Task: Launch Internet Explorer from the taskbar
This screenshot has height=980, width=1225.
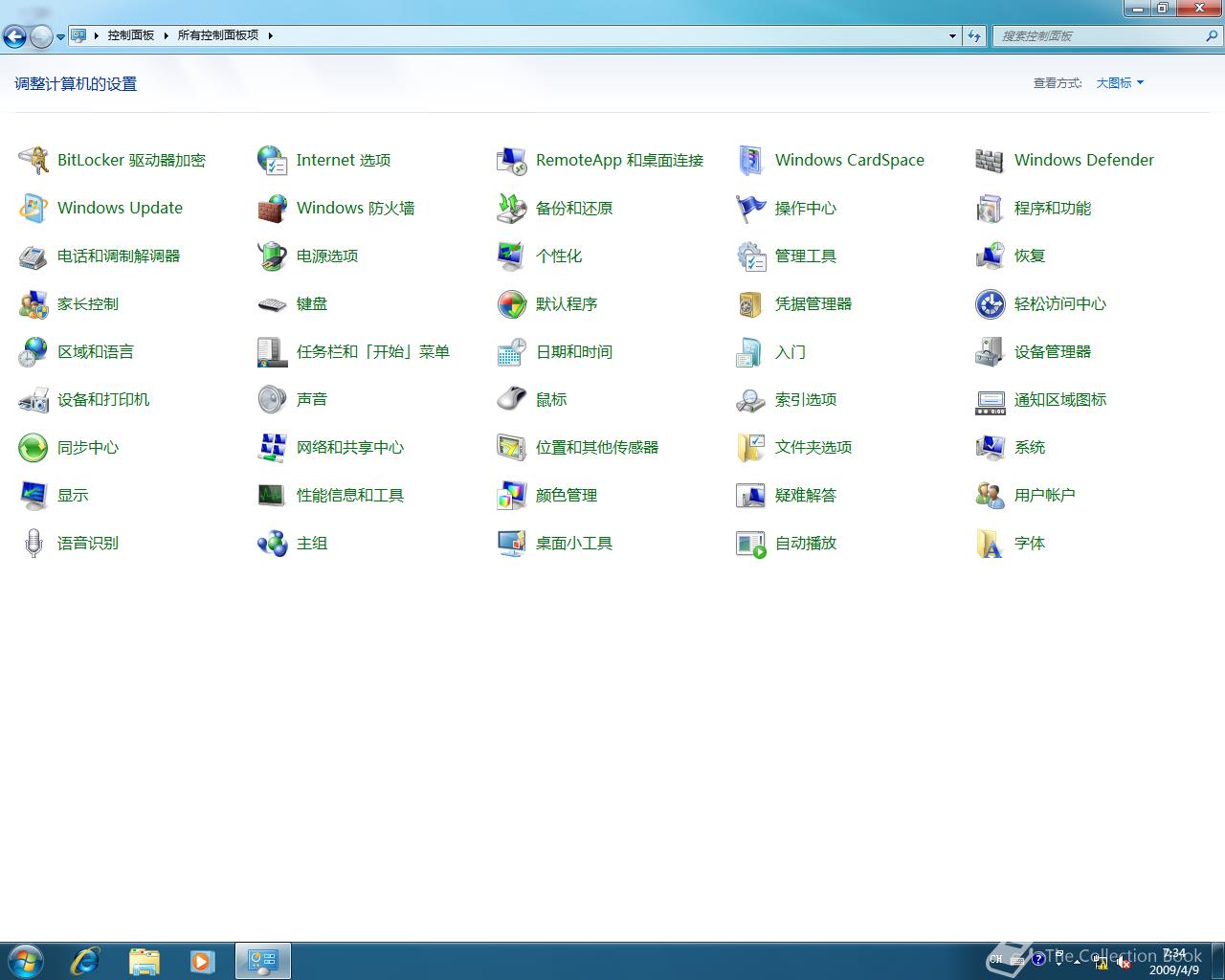Action: pyautogui.click(x=85, y=961)
